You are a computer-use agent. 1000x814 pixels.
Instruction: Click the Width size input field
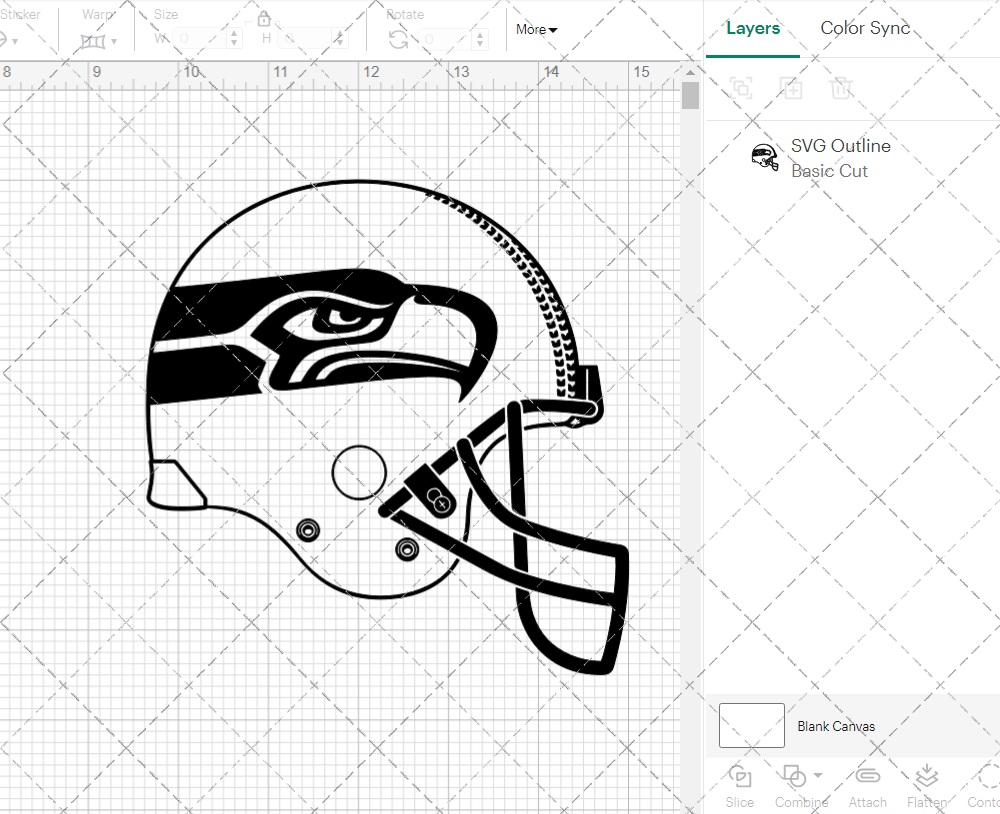(x=200, y=38)
